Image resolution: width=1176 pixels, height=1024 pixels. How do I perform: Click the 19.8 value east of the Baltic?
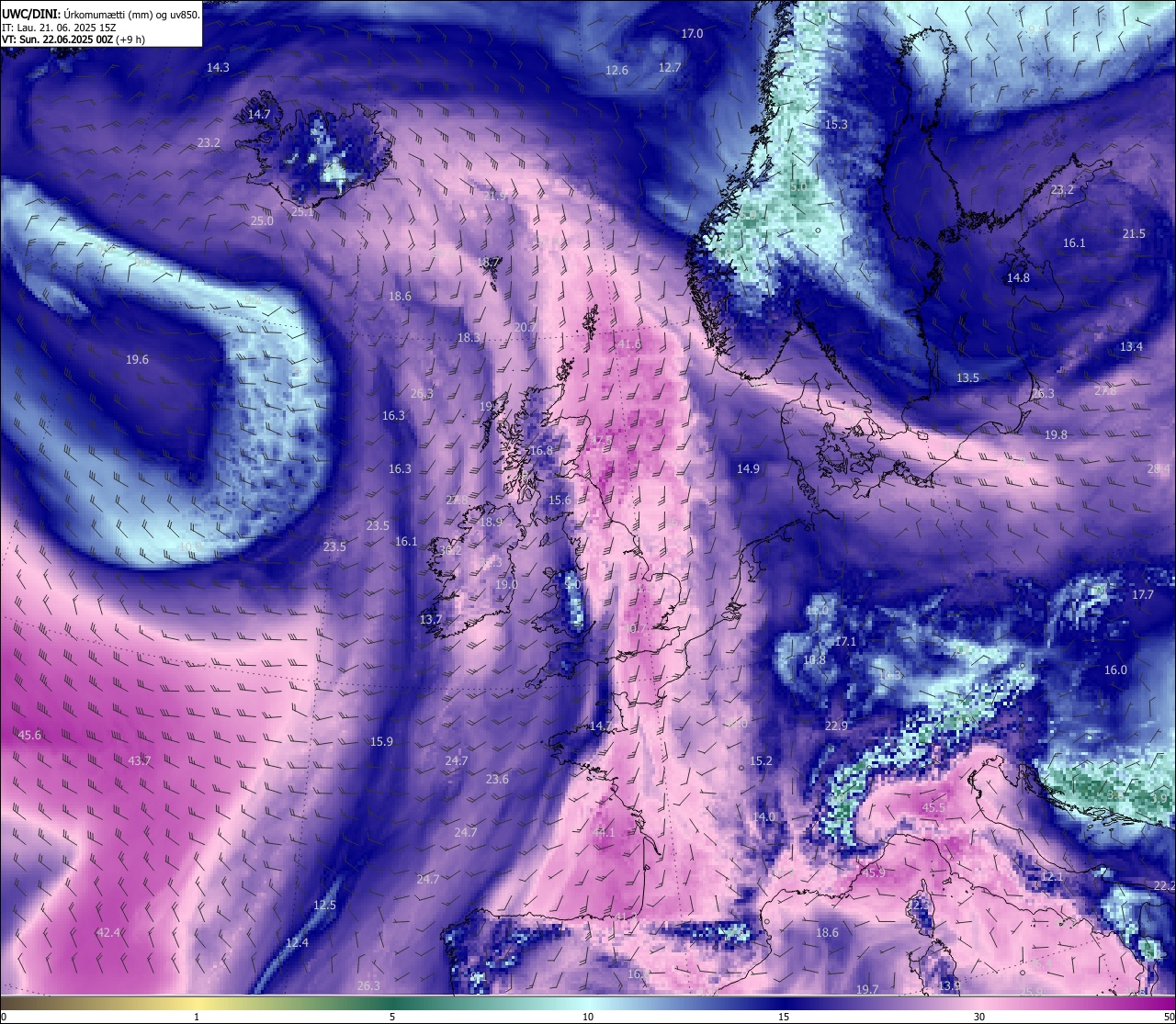tap(1056, 434)
